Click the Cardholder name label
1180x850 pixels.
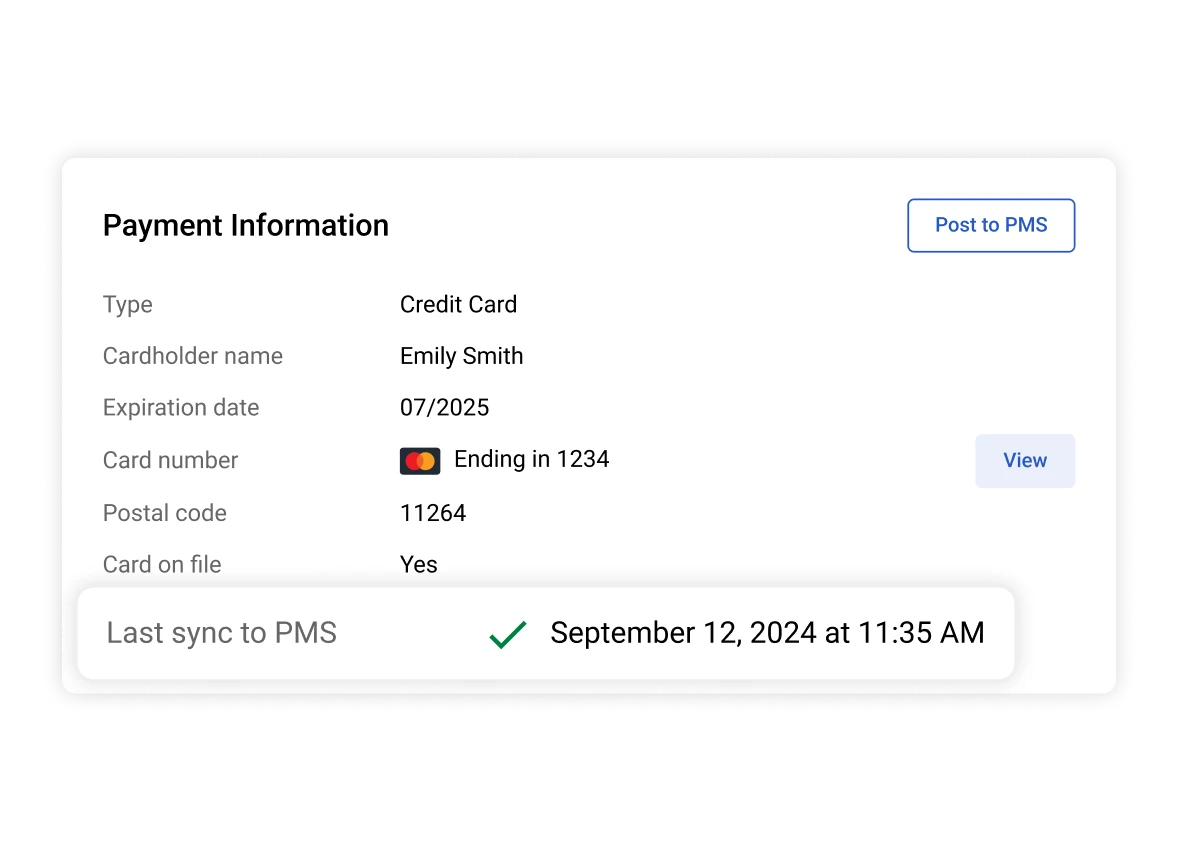tap(192, 356)
